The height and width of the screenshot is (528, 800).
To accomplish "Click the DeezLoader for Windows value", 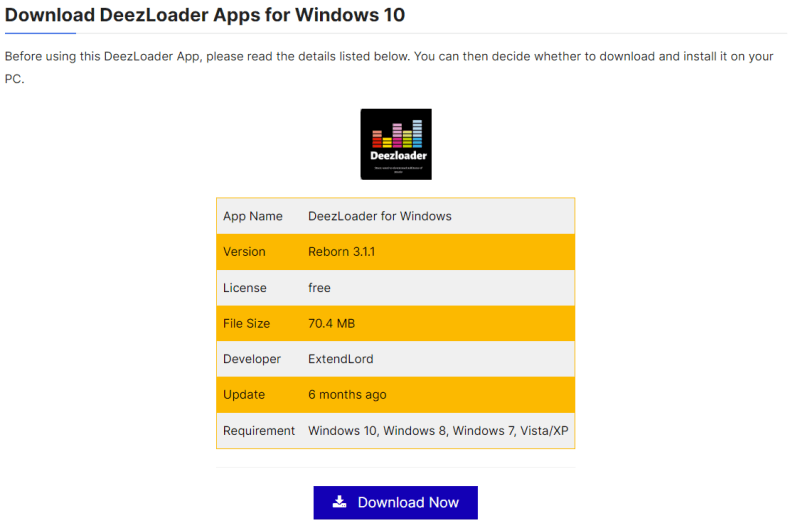I will click(379, 216).
